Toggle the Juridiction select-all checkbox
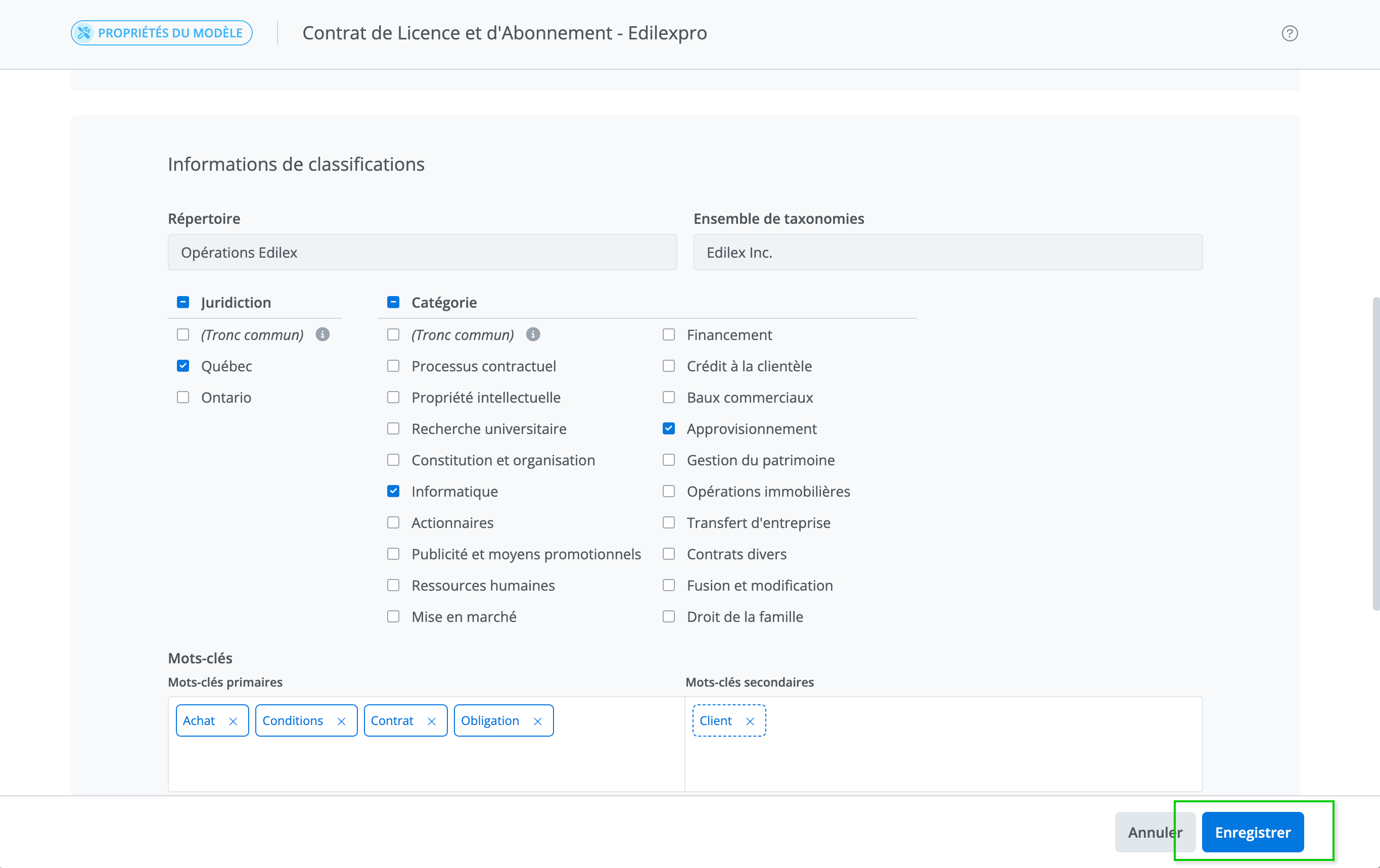The width and height of the screenshot is (1380, 868). pos(183,303)
